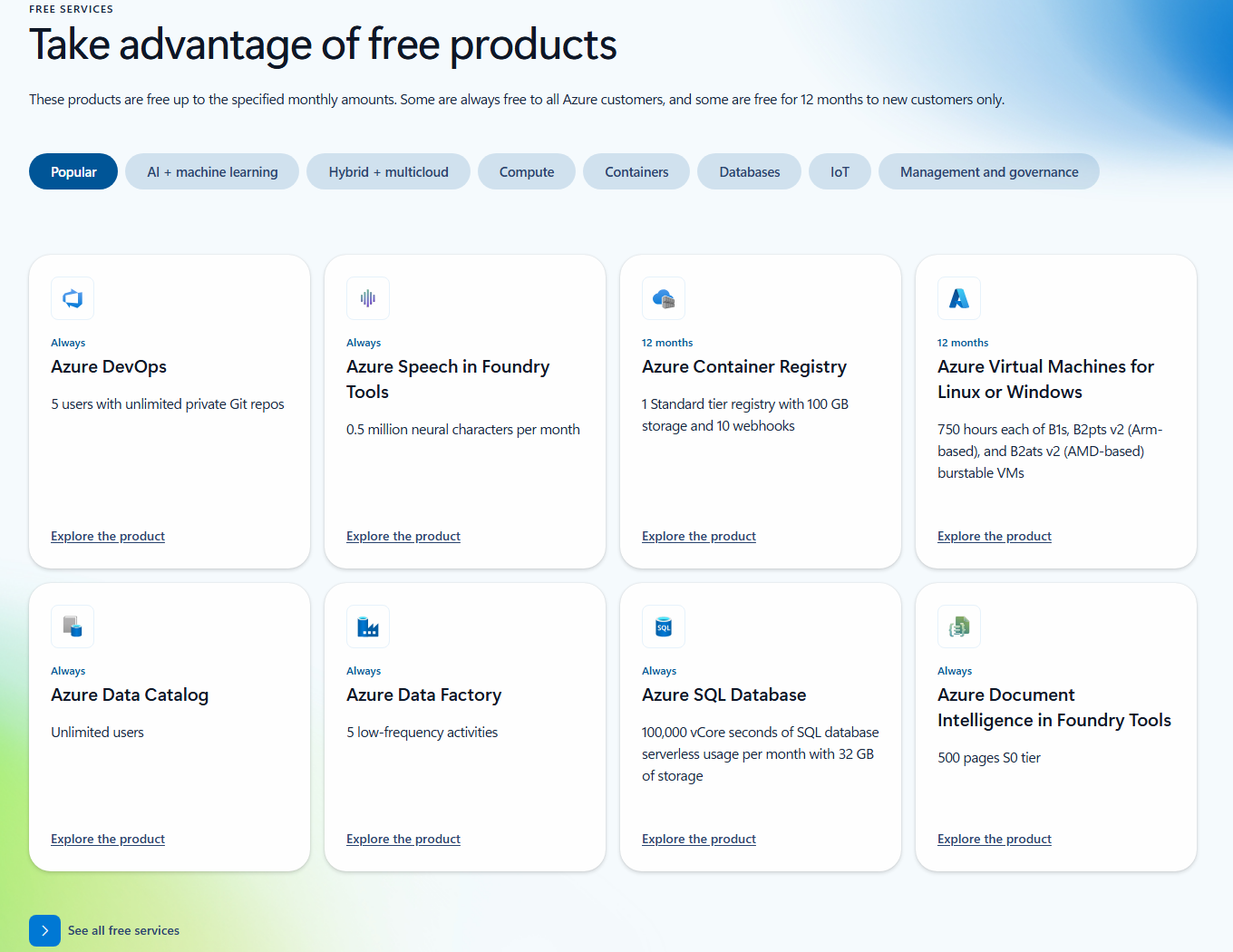Viewport: 1233px width, 952px height.
Task: Click the 'Unlimited users' text
Action: pos(97,732)
